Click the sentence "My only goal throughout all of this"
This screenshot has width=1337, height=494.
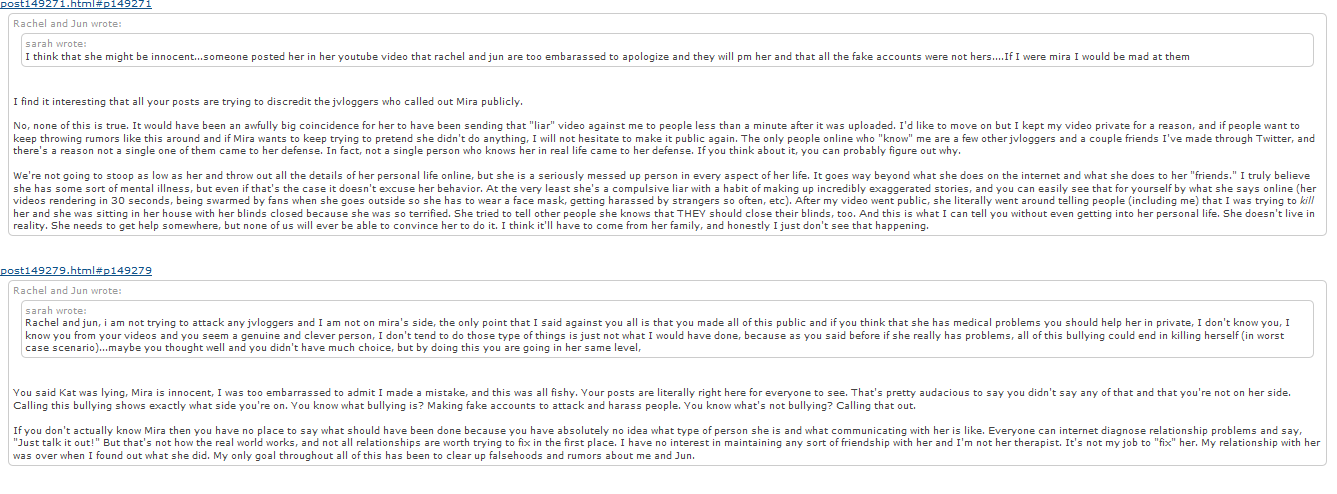pos(350,455)
